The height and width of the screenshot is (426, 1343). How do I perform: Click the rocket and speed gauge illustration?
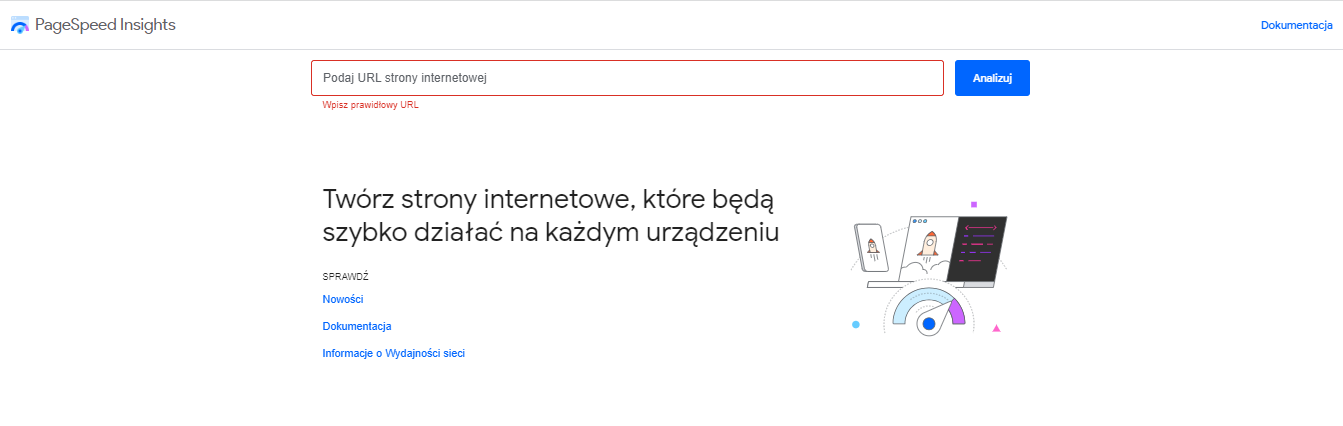(x=928, y=268)
